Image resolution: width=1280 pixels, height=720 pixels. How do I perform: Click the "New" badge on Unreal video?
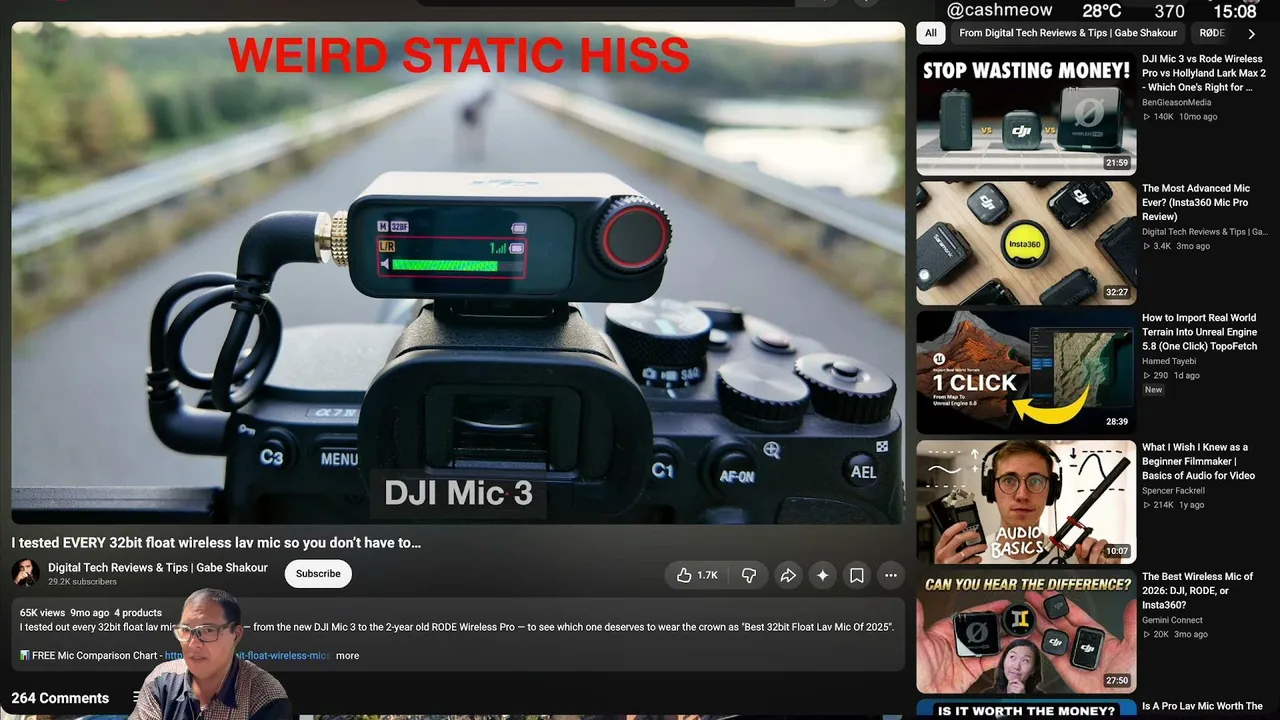coord(1153,390)
